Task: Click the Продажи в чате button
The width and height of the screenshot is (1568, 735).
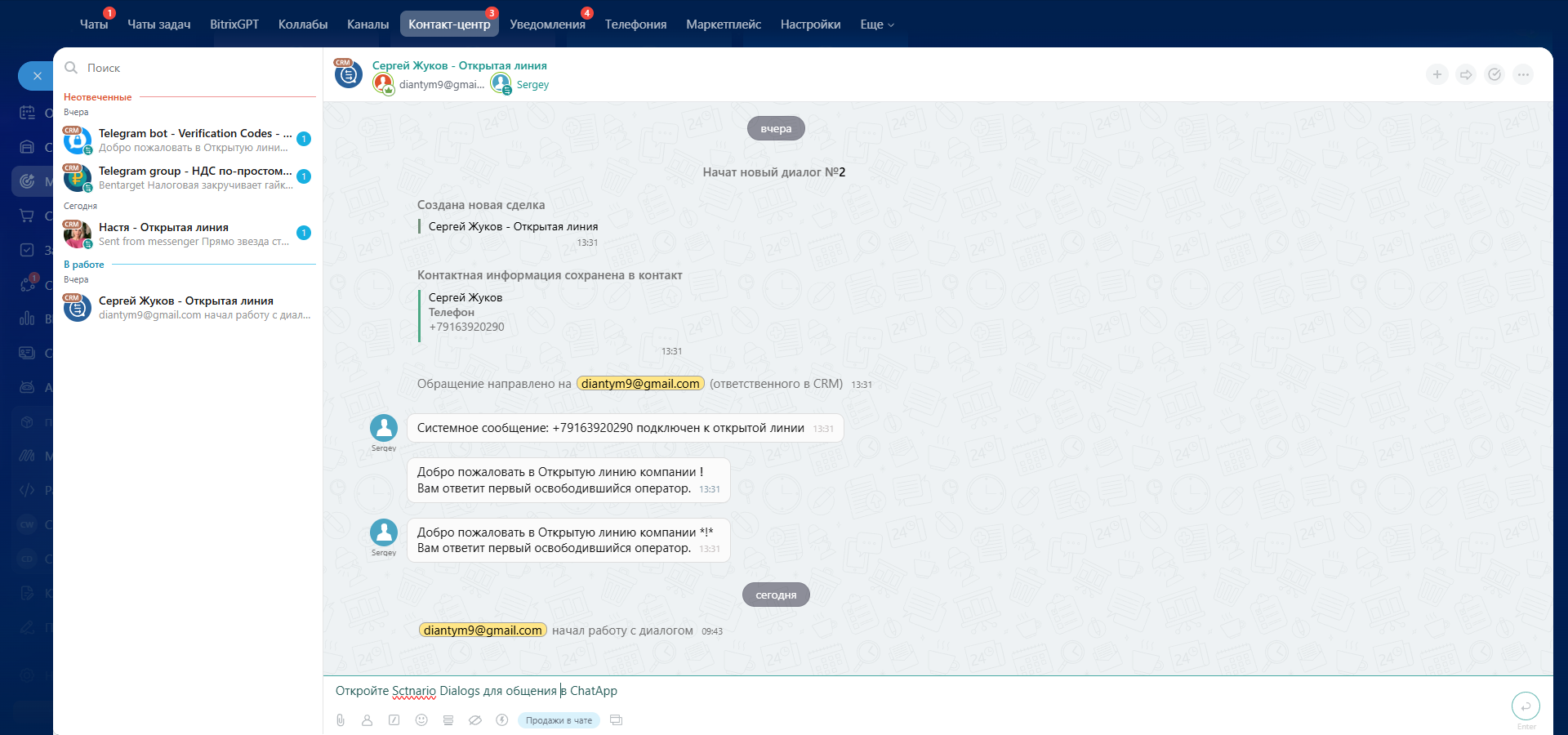Action: click(559, 720)
